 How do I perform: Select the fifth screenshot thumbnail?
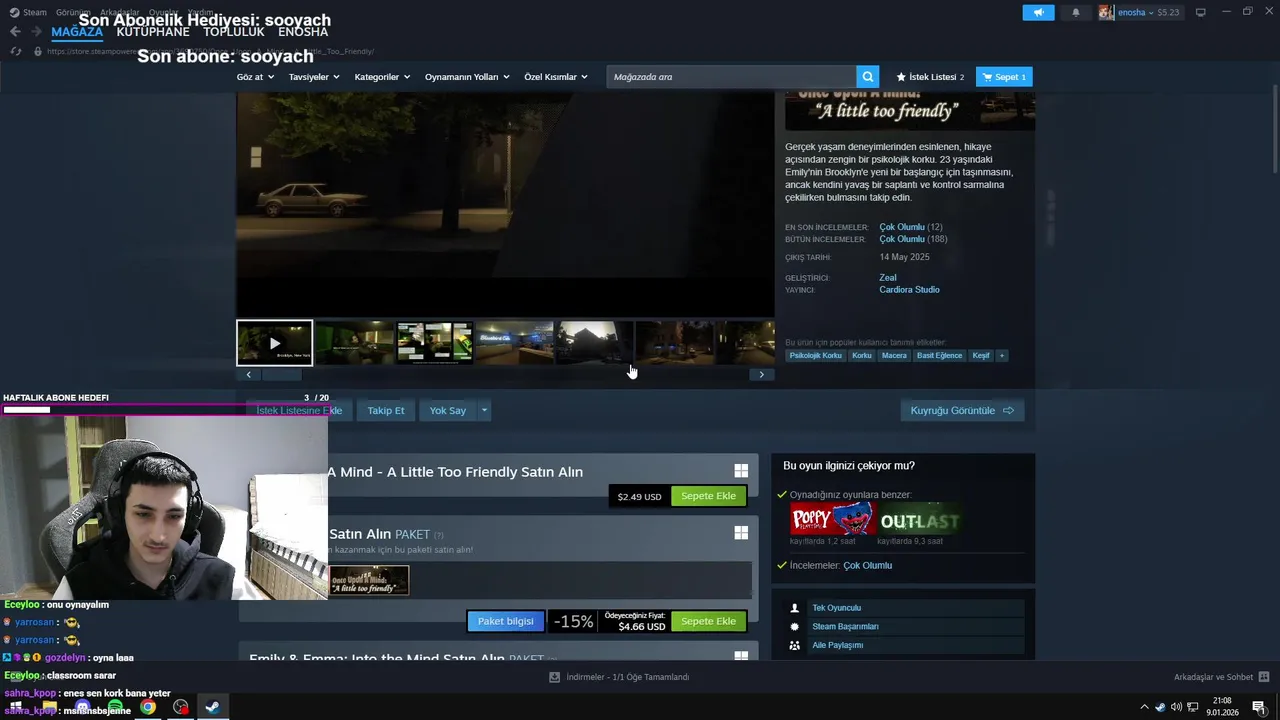594,343
